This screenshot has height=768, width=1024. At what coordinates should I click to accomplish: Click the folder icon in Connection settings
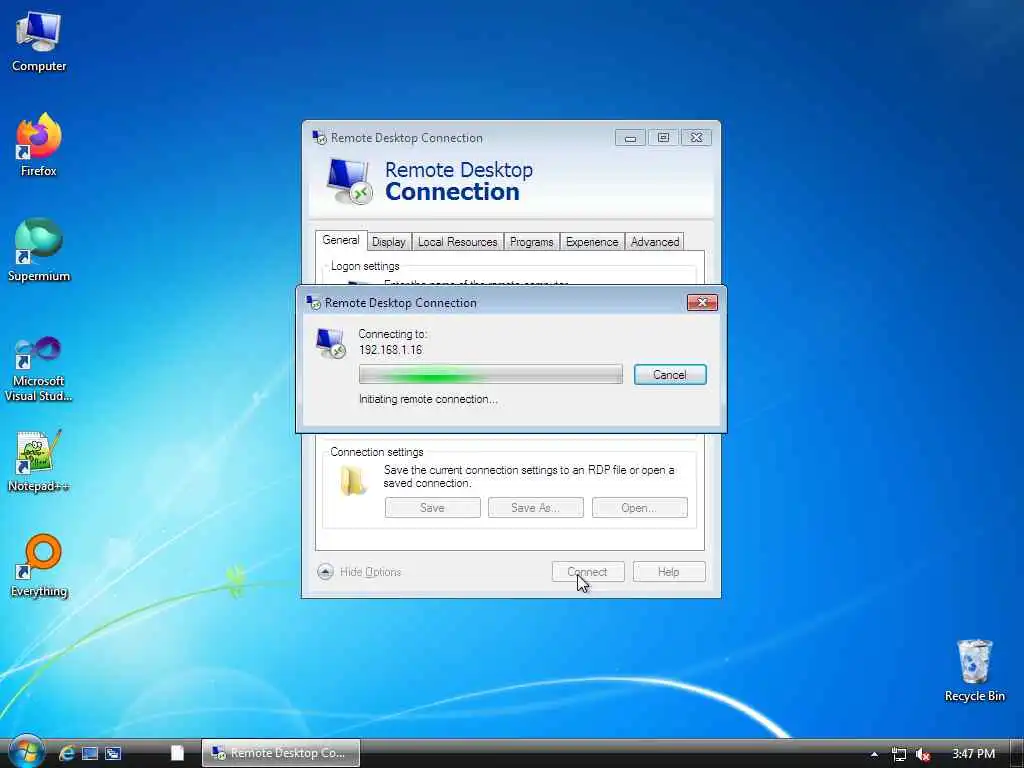[x=353, y=480]
